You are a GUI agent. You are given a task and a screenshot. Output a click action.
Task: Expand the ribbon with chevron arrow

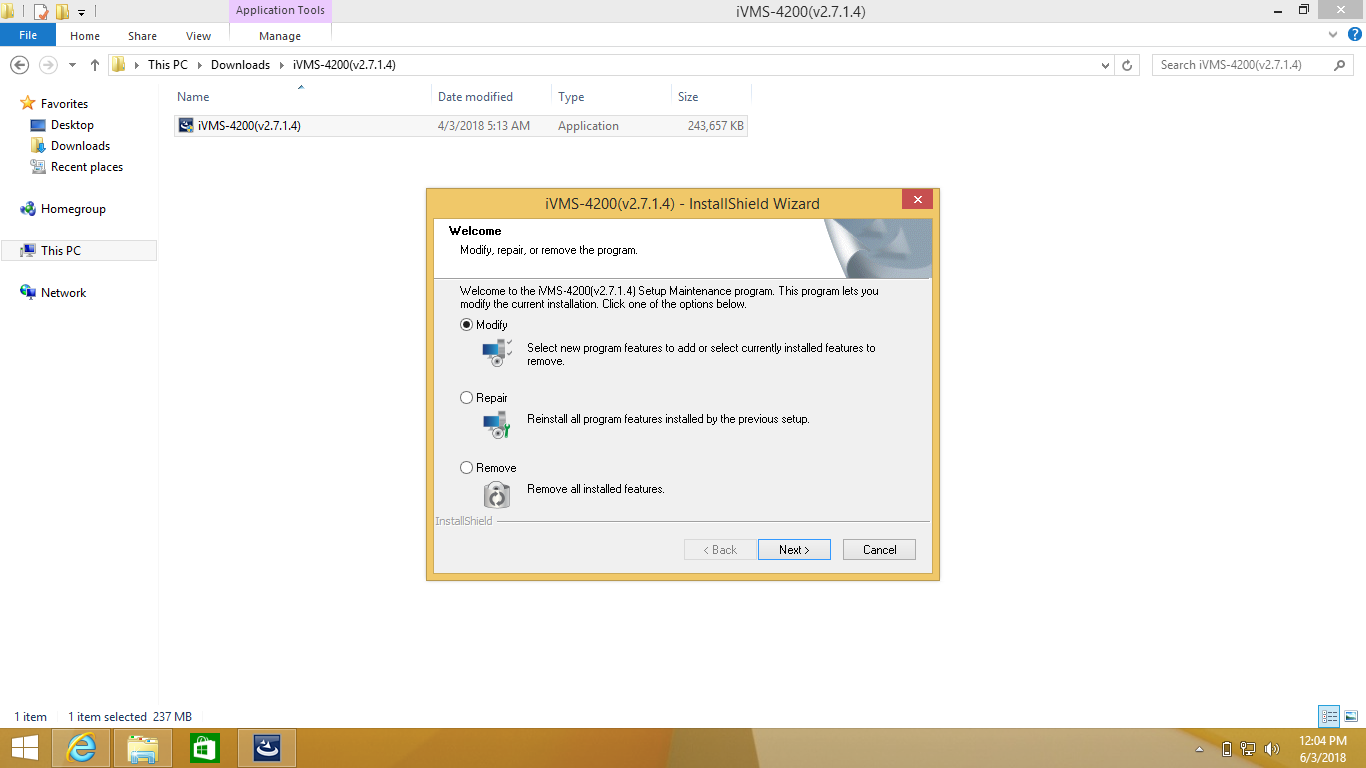(x=1332, y=35)
